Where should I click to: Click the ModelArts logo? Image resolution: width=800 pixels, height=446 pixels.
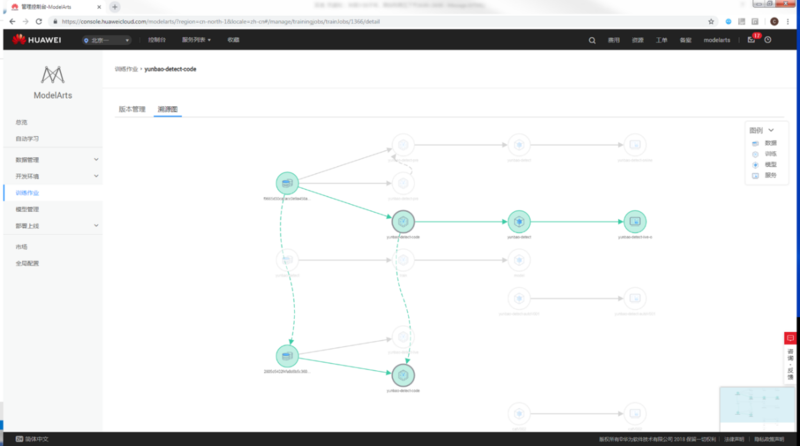(53, 82)
